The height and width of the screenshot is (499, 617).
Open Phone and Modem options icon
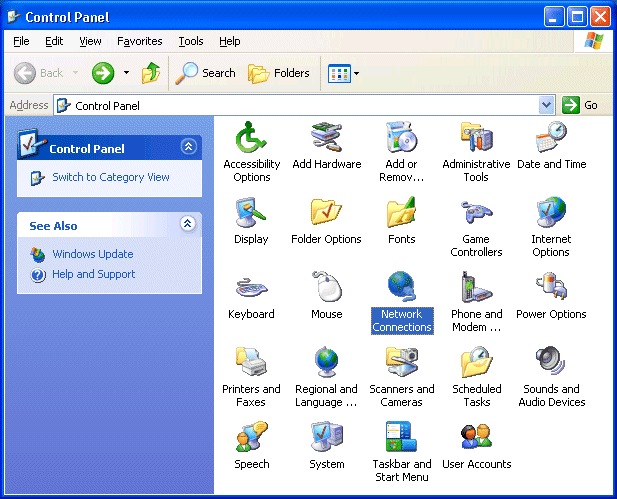477,288
